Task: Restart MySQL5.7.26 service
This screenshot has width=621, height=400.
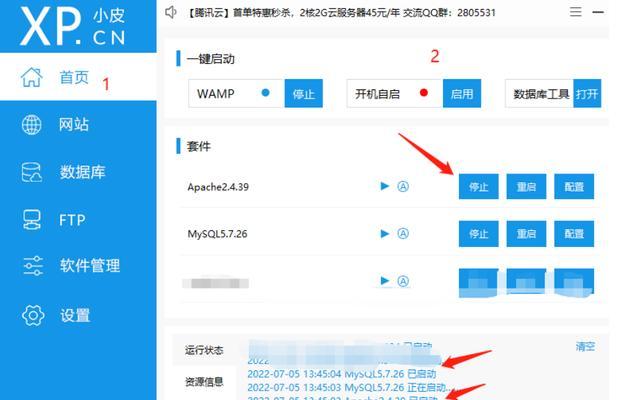Action: pos(526,234)
